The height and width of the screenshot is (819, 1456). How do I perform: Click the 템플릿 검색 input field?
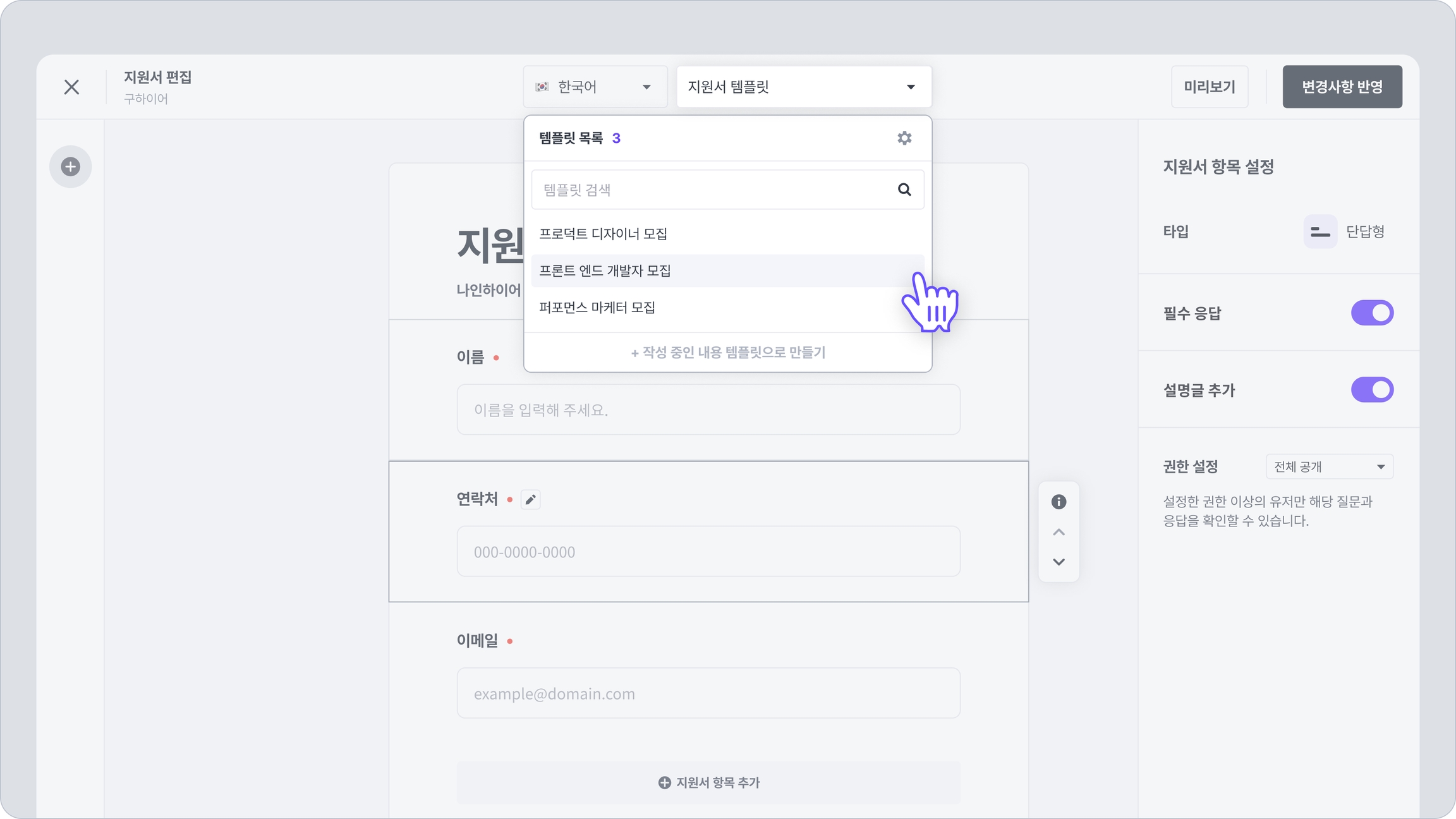point(708,190)
